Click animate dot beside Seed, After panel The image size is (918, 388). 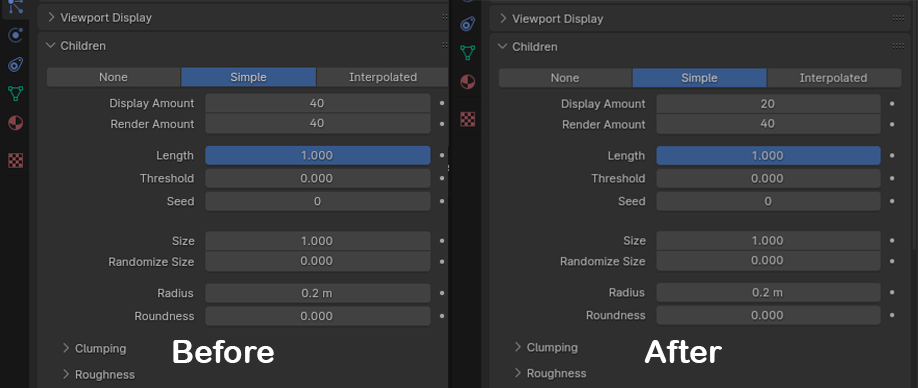[892, 201]
